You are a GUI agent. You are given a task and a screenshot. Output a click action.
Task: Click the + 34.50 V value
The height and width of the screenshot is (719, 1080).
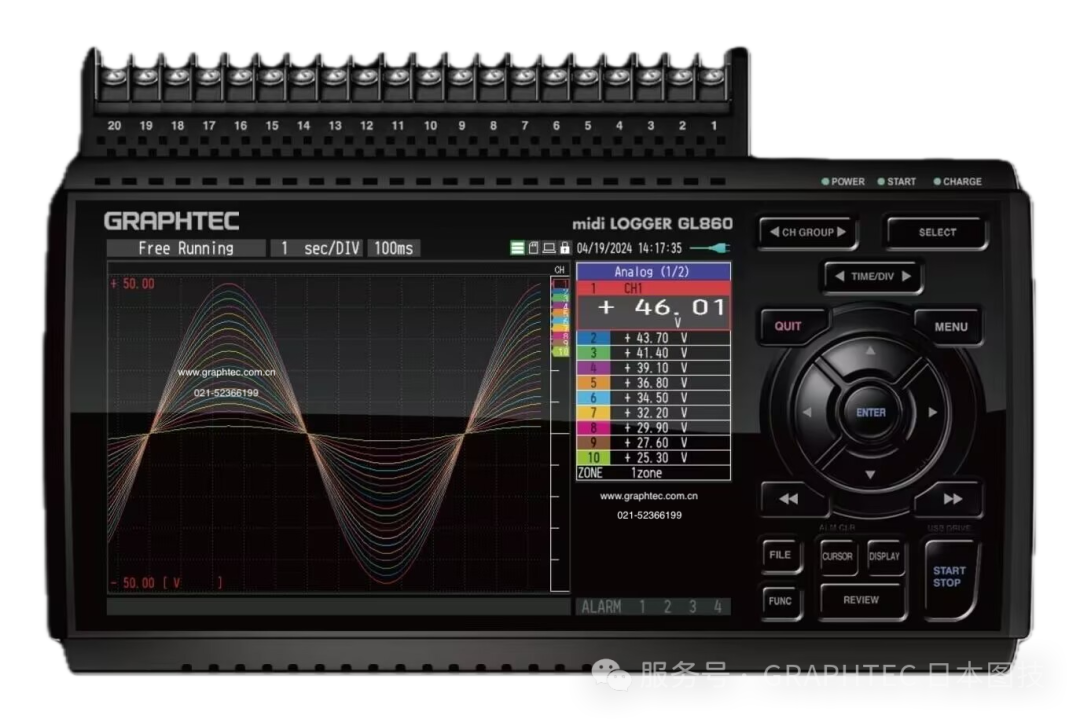click(655, 398)
